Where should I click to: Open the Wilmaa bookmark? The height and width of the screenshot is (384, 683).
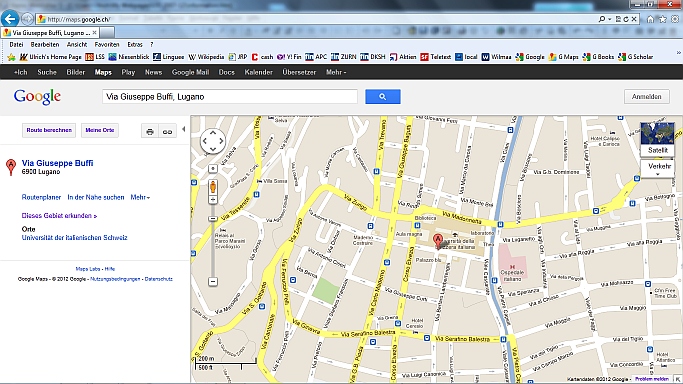497,57
